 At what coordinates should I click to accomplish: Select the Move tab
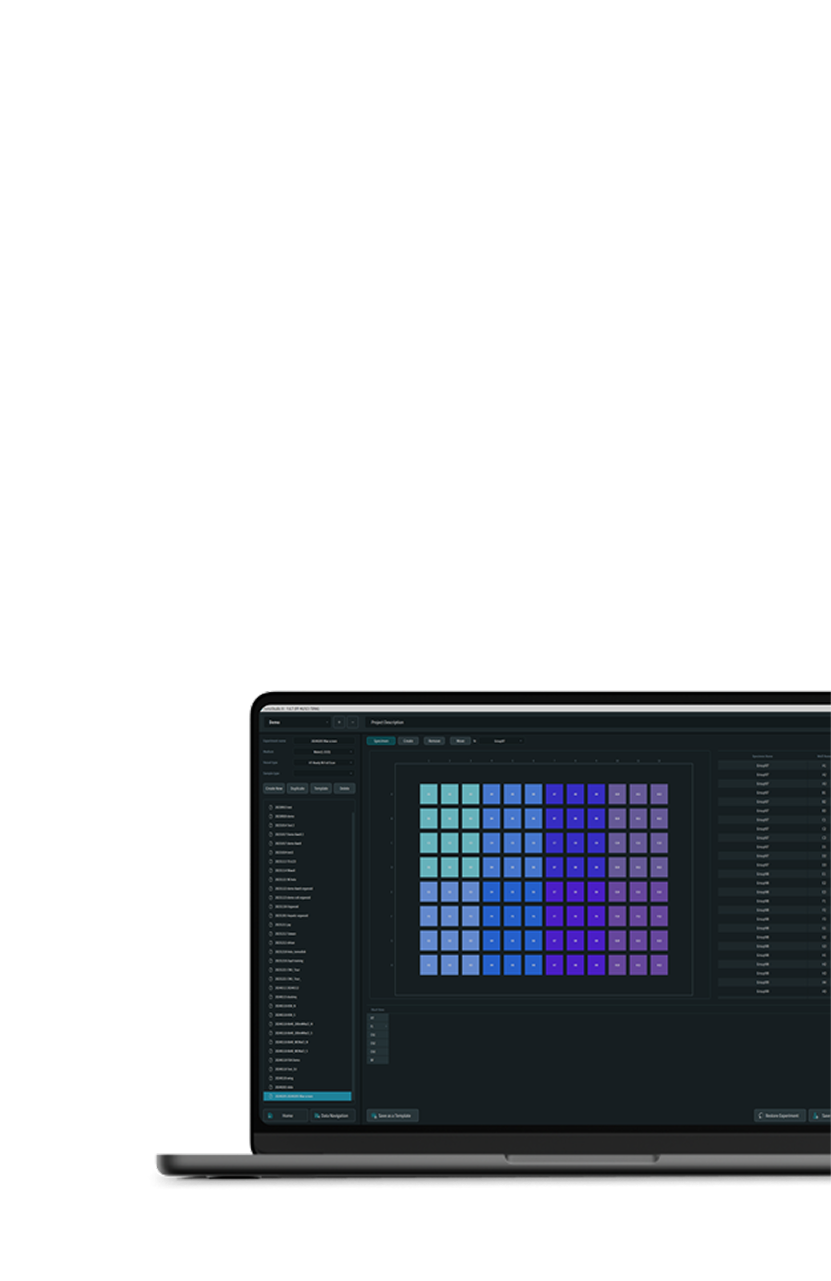(x=460, y=741)
